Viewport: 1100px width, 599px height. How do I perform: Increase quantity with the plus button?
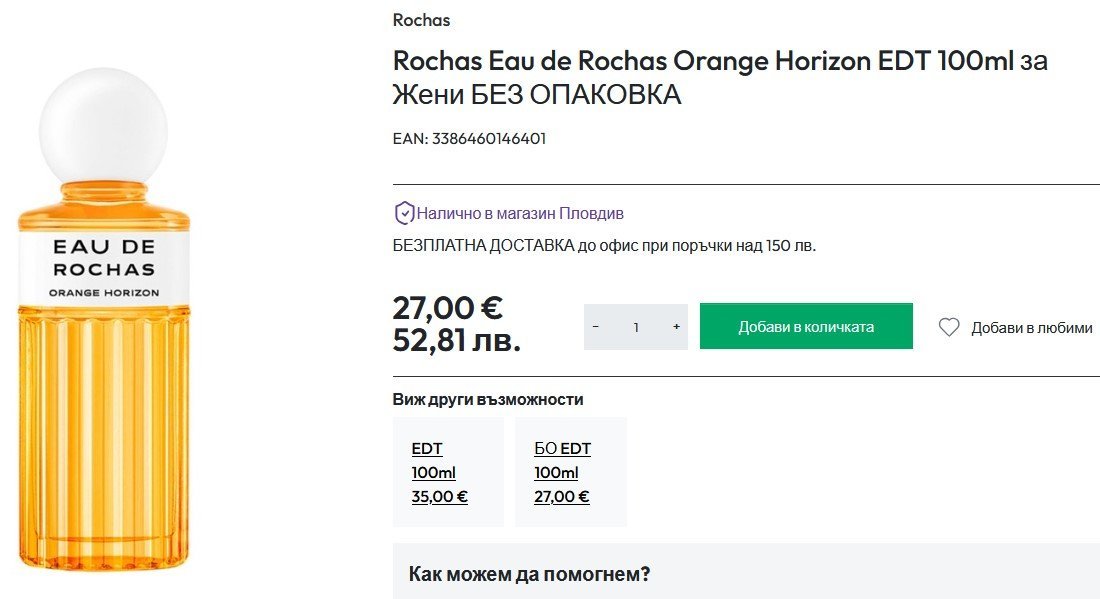676,327
